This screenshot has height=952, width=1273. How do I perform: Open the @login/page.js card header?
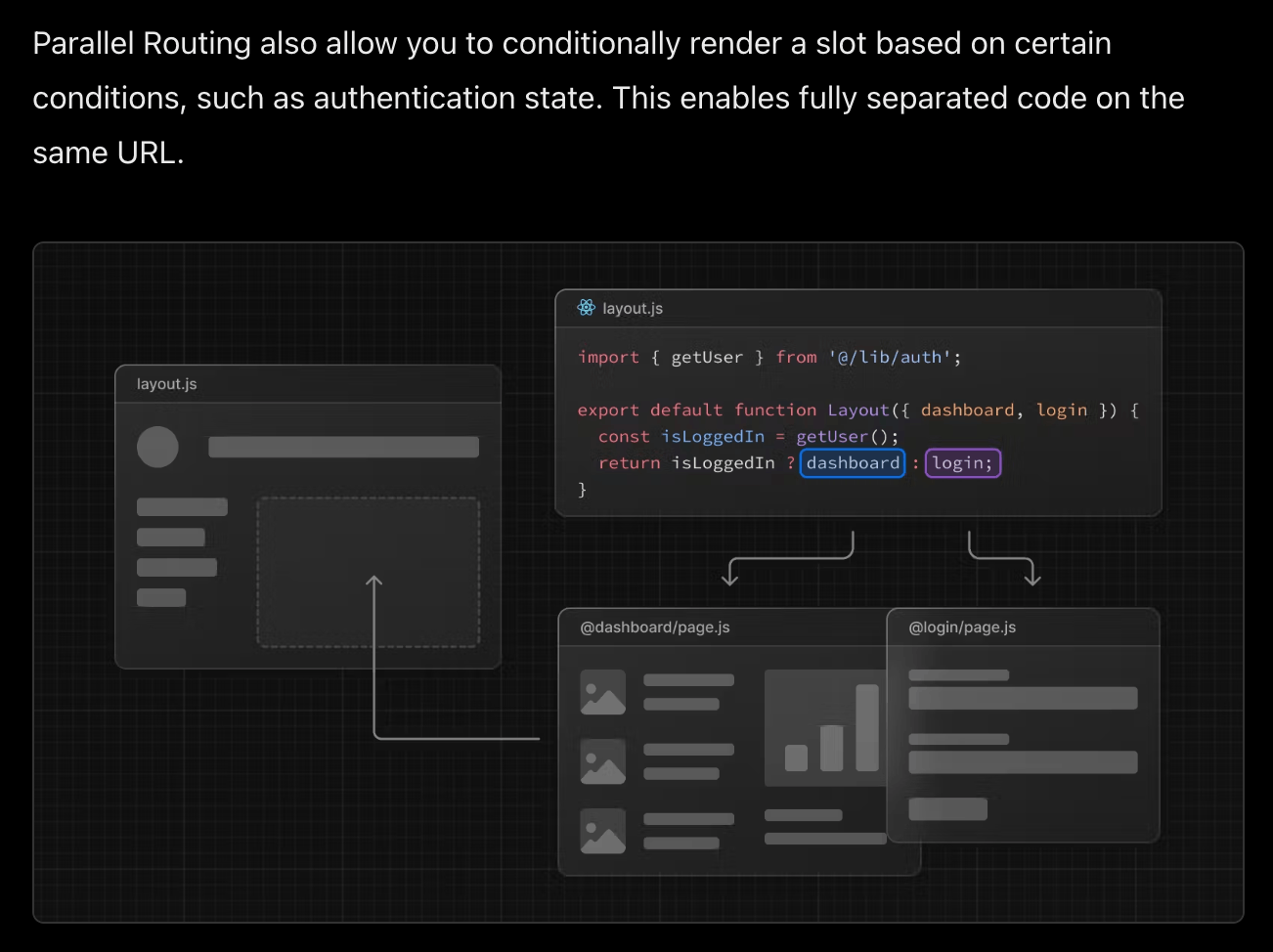962,627
